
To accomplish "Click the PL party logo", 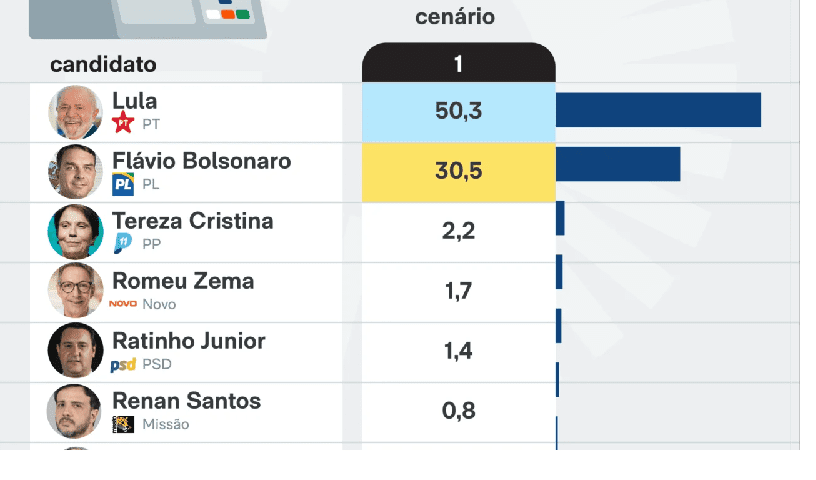I will [123, 184].
